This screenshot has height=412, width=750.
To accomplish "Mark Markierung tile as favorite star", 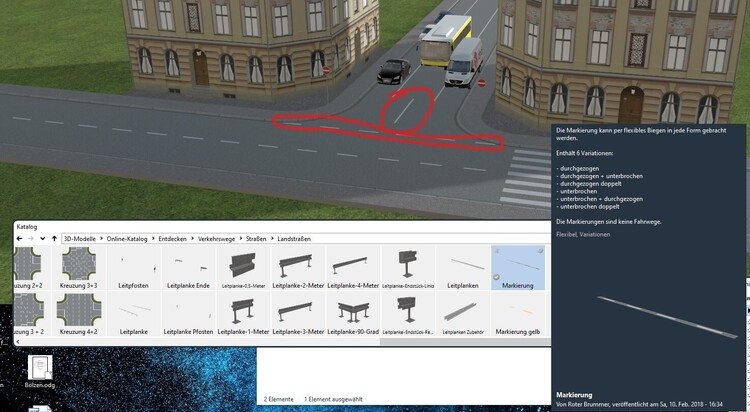I will pos(496,251).
